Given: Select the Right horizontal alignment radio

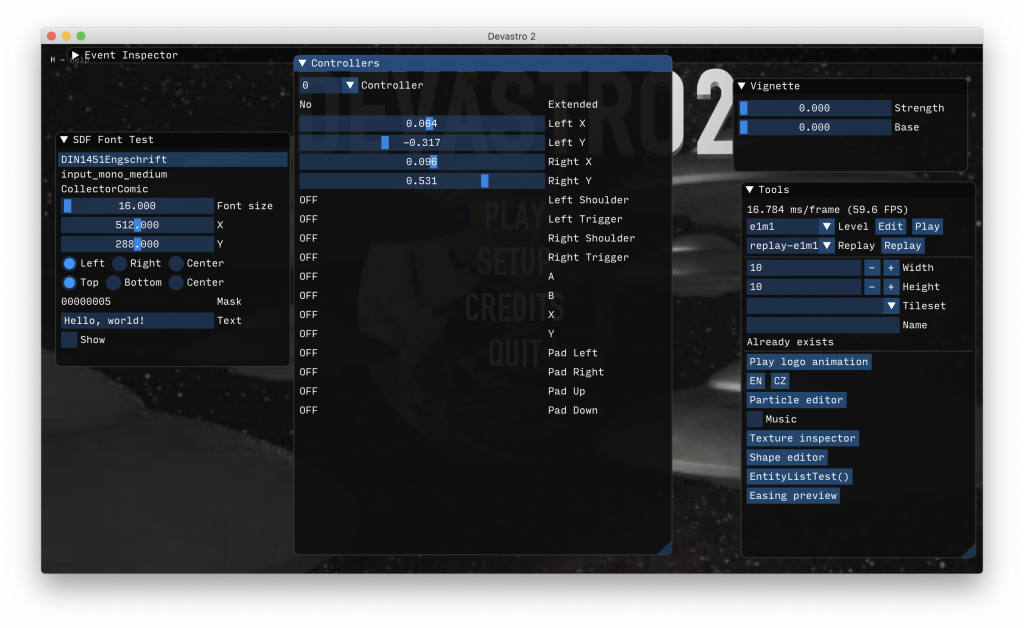Looking at the screenshot, I should (120, 264).
